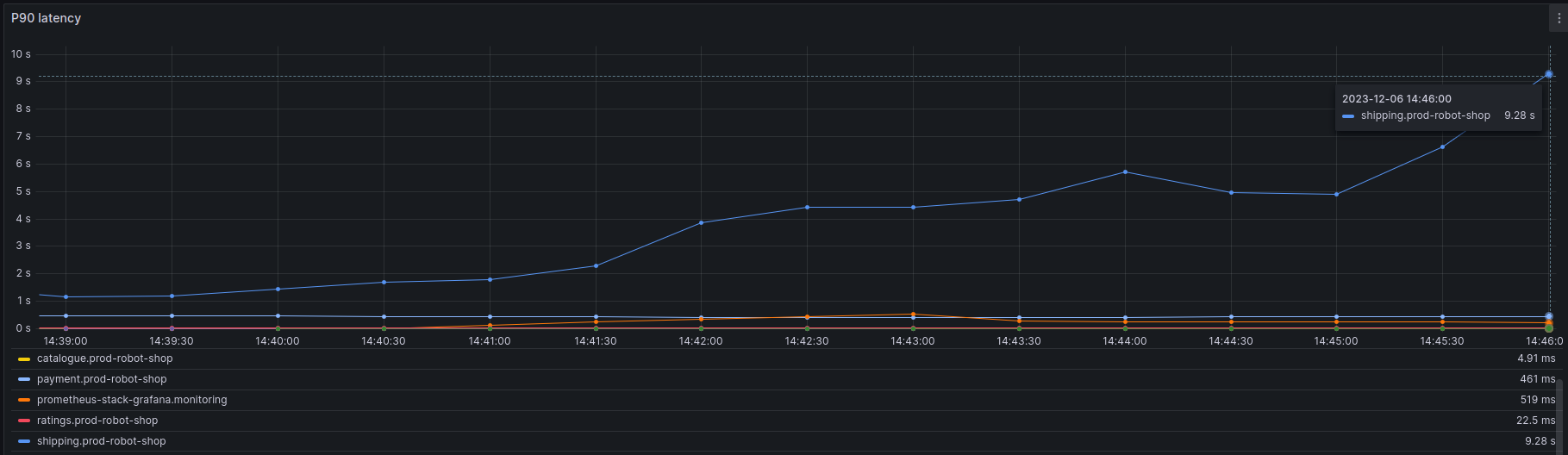This screenshot has height=455, width=1568.
Task: Toggle the payment.prod-robot-shop series label
Action: pyautogui.click(x=102, y=379)
